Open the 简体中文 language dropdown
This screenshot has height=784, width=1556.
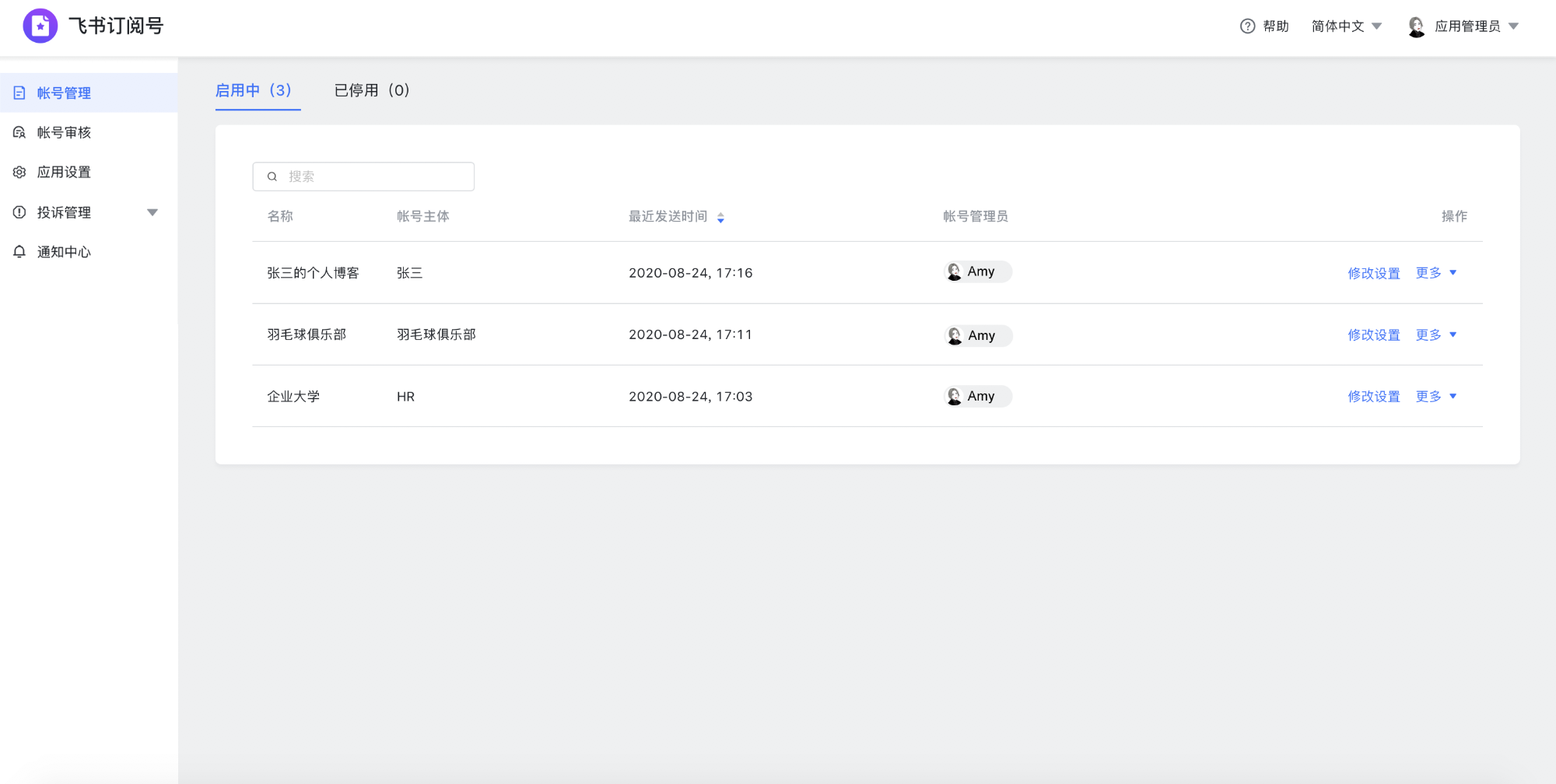click(x=1346, y=26)
